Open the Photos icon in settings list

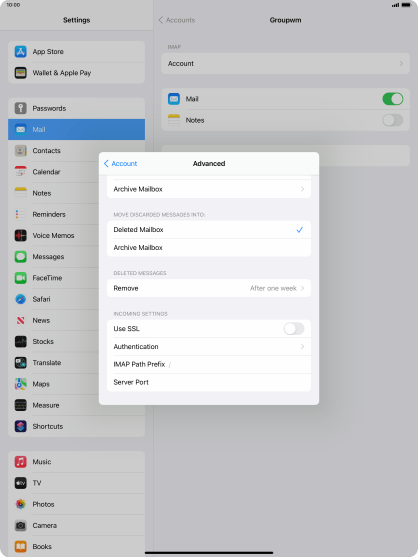(x=21, y=504)
